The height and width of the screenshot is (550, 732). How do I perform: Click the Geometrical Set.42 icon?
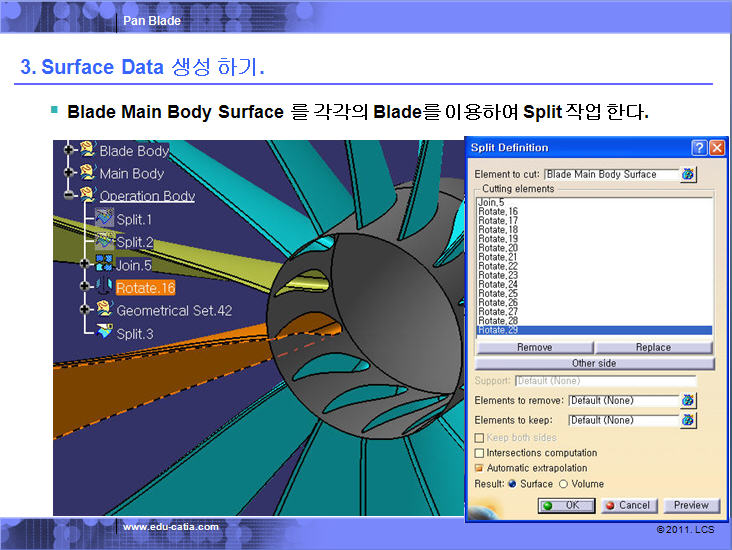[x=104, y=310]
